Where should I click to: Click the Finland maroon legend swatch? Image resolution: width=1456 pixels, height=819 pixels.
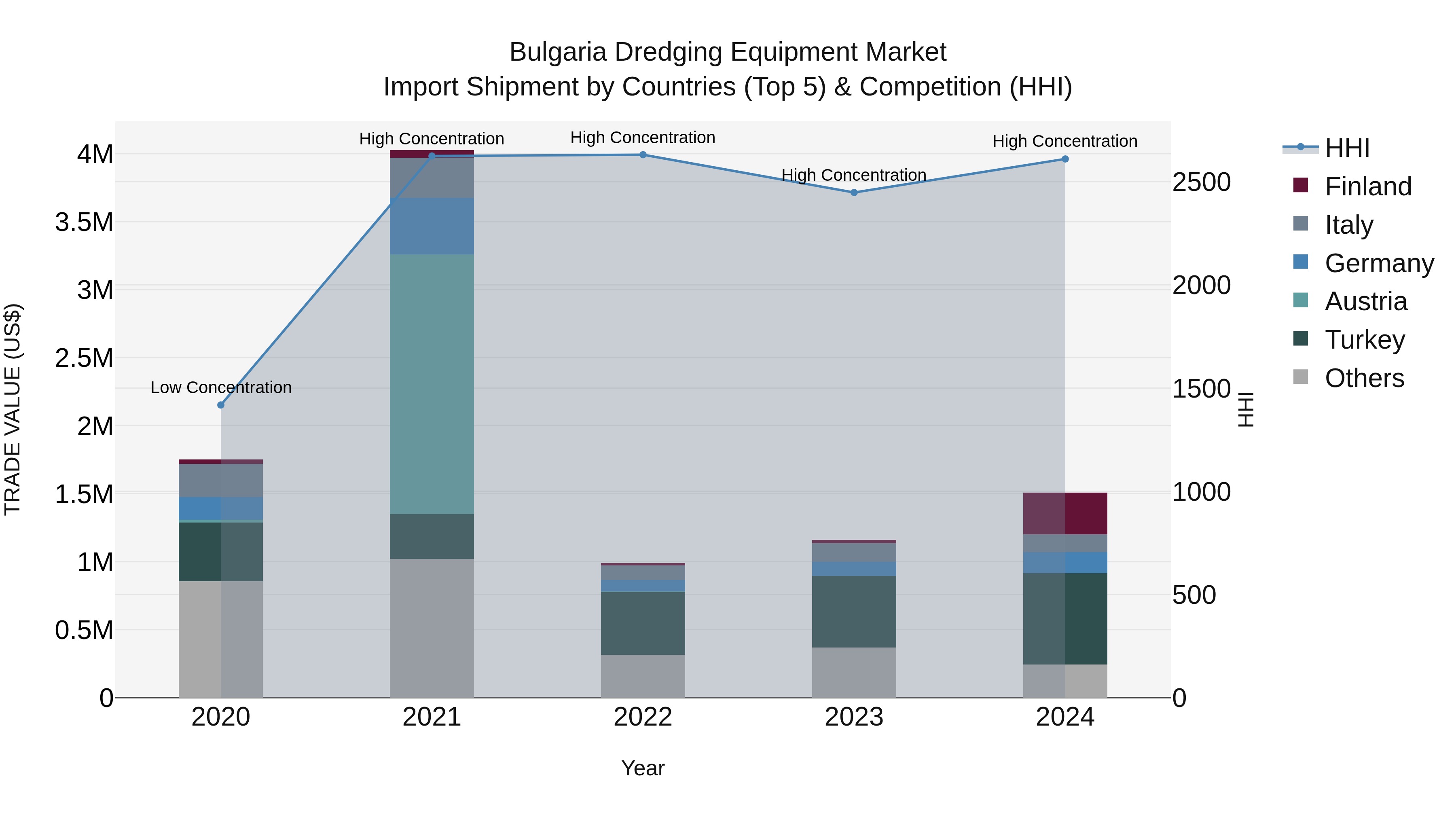(1301, 185)
